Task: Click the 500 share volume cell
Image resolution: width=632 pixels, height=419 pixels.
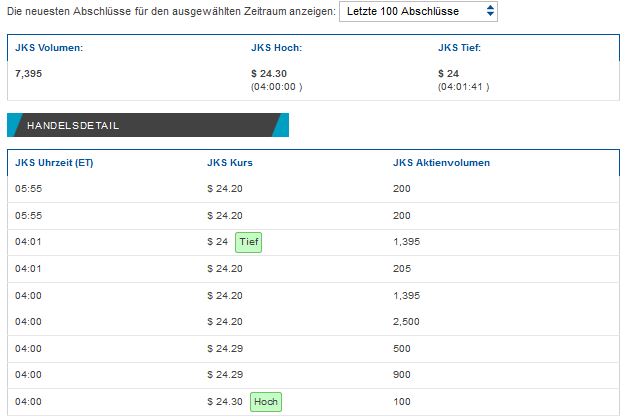Action: point(403,348)
